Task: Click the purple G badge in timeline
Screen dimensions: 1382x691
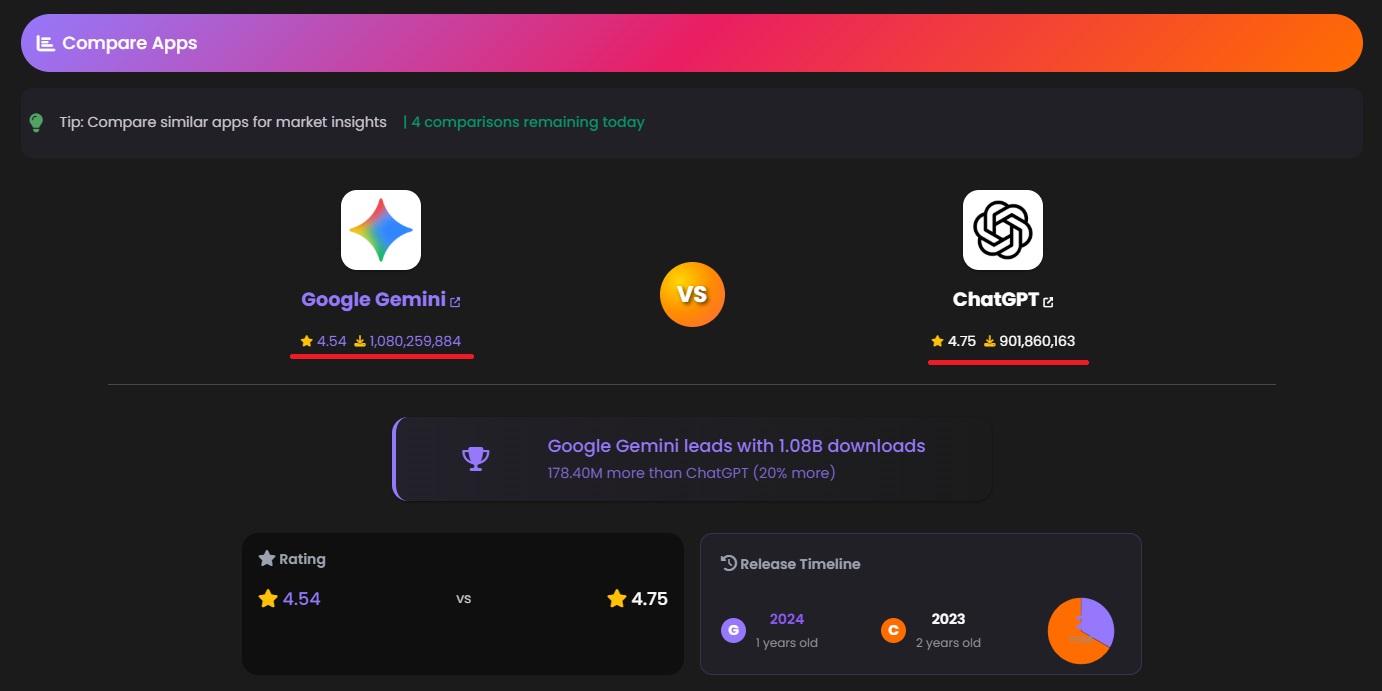Action: point(733,630)
